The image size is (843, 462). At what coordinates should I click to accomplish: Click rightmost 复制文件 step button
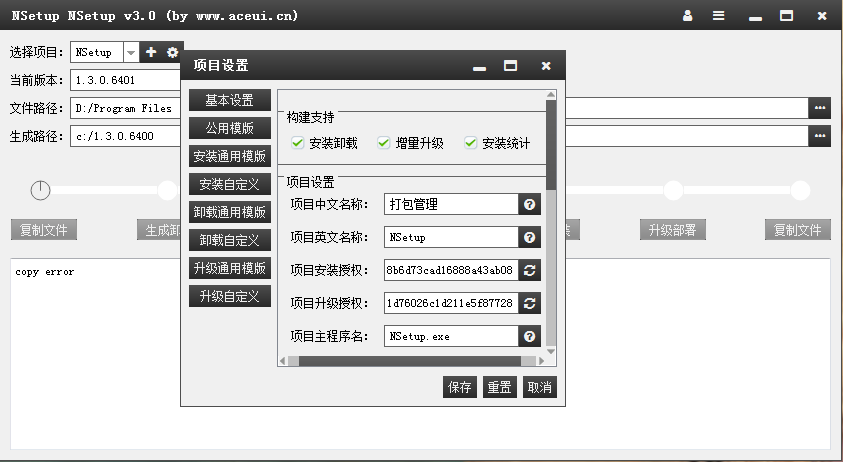[798, 230]
